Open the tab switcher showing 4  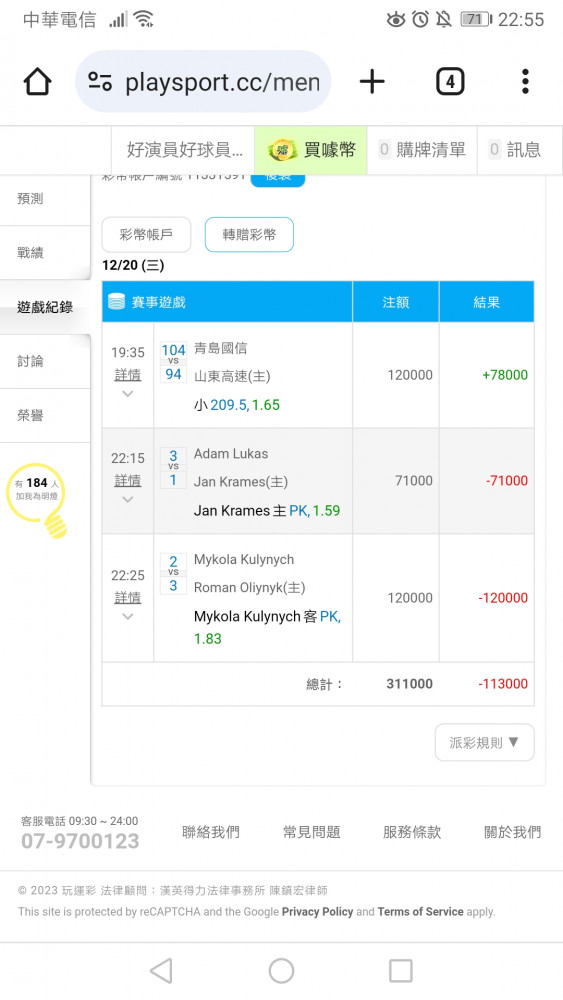coord(450,82)
